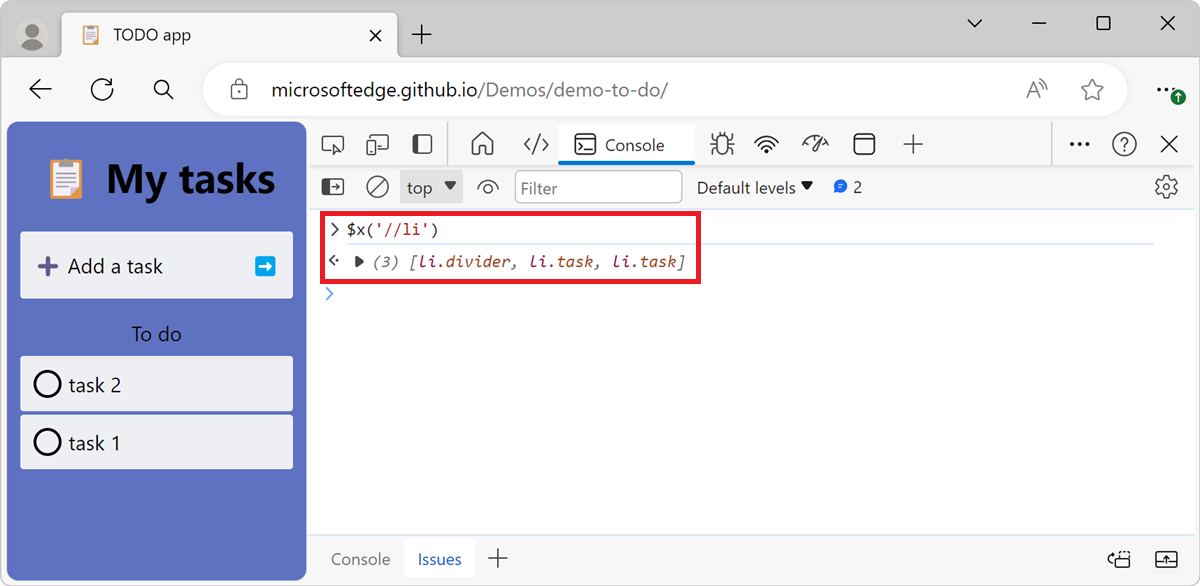Switch to the Issues tab

pos(439,559)
